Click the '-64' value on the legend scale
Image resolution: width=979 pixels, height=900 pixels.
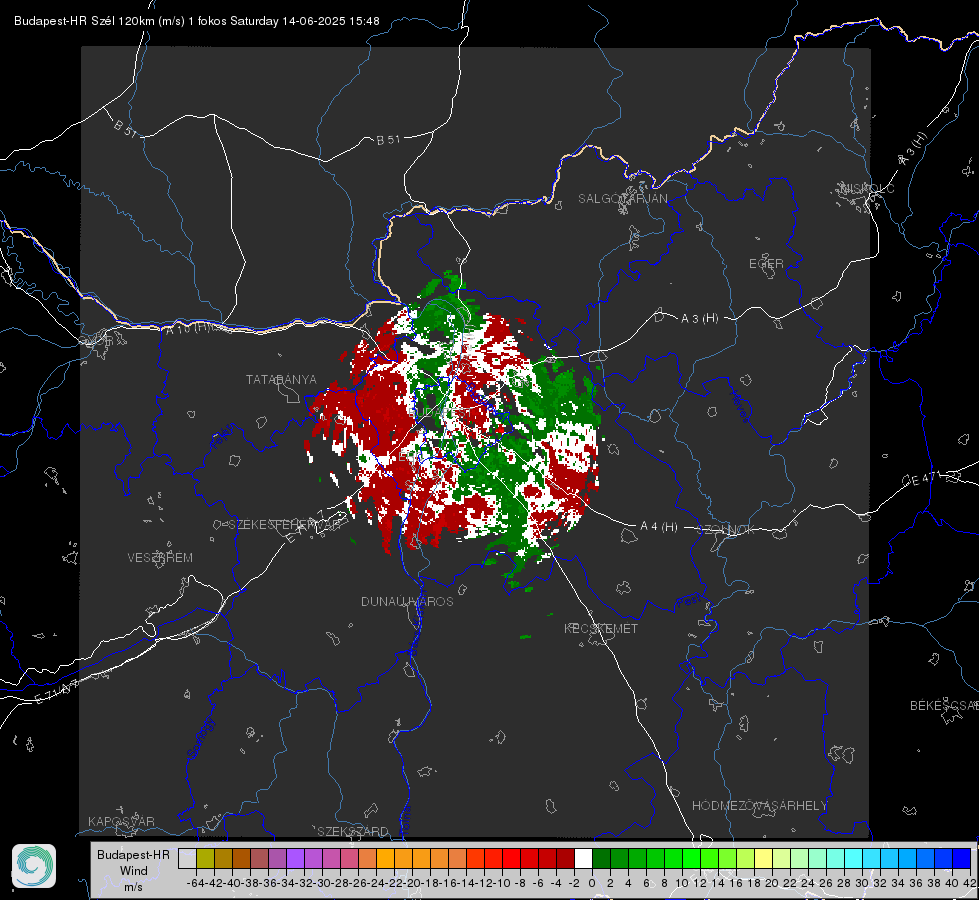tap(195, 883)
